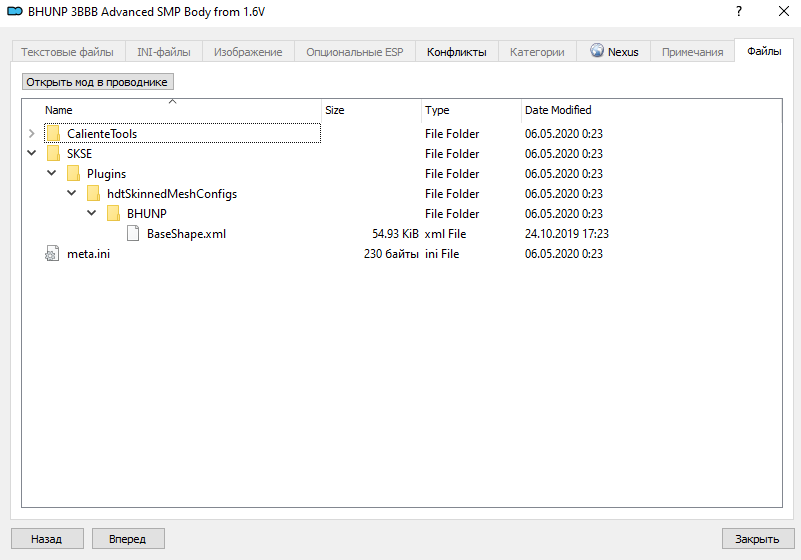Open the Опциональные ESP tab
The image size is (801, 560).
(x=355, y=52)
